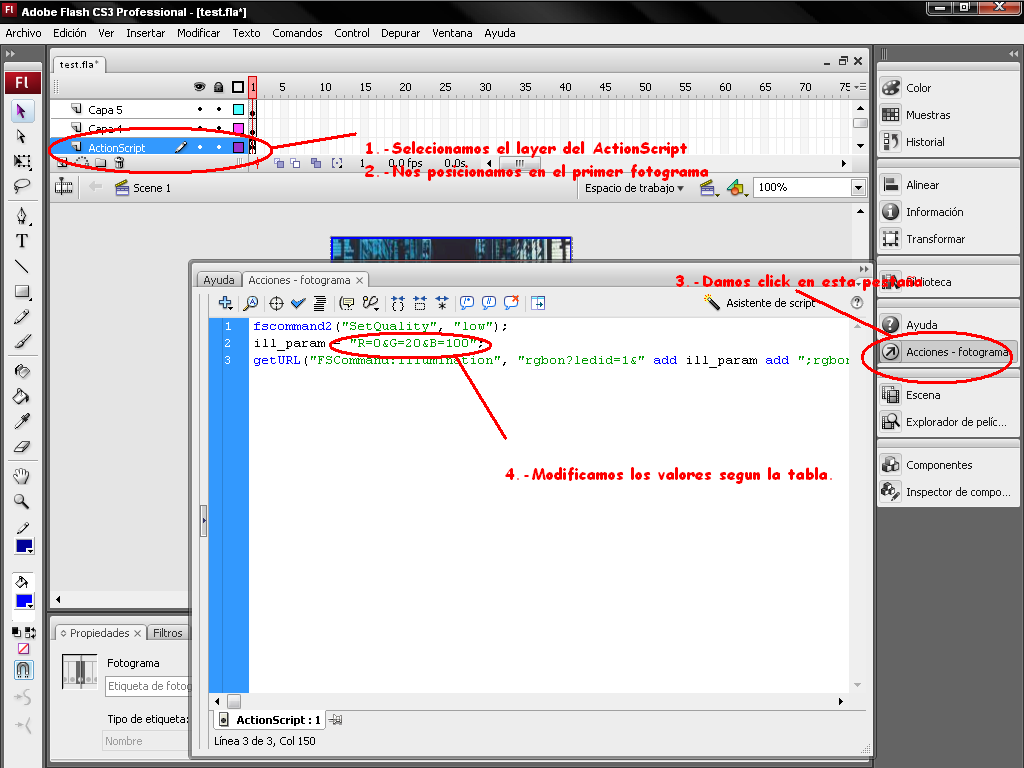Toggle show/hide all layers eye icon
The width and height of the screenshot is (1024, 768).
click(200, 87)
